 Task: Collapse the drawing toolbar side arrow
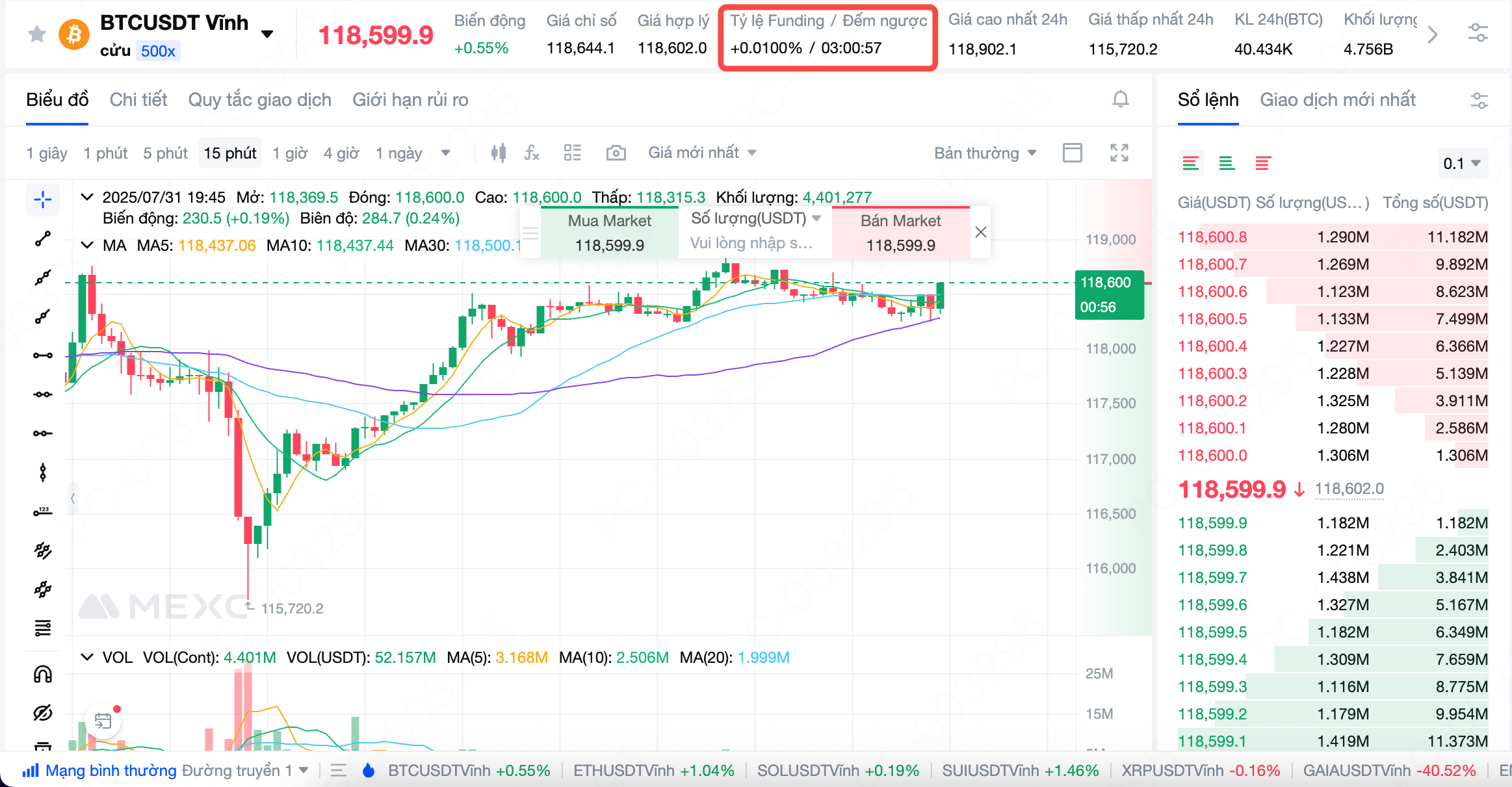click(73, 498)
